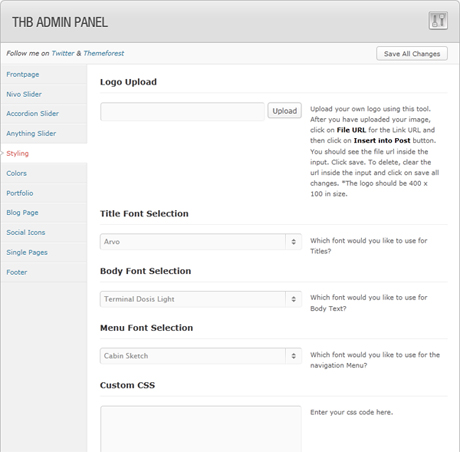Click the Menu Font Selection heading

147,328
